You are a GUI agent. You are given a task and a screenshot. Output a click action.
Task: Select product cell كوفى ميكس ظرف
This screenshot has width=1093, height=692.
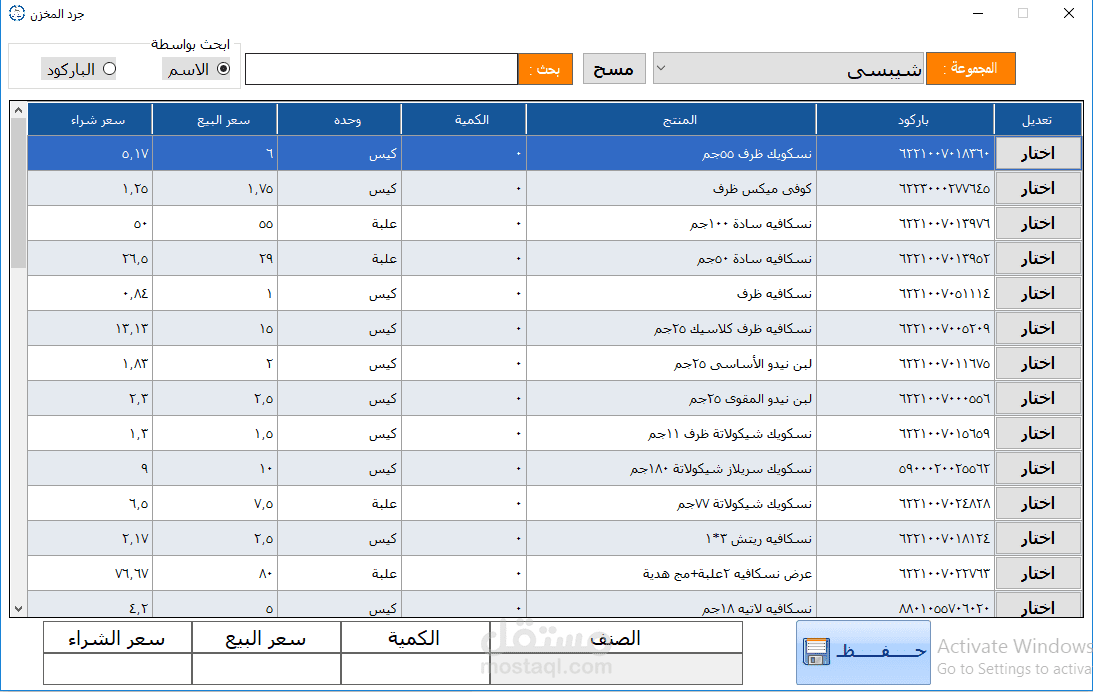point(671,188)
